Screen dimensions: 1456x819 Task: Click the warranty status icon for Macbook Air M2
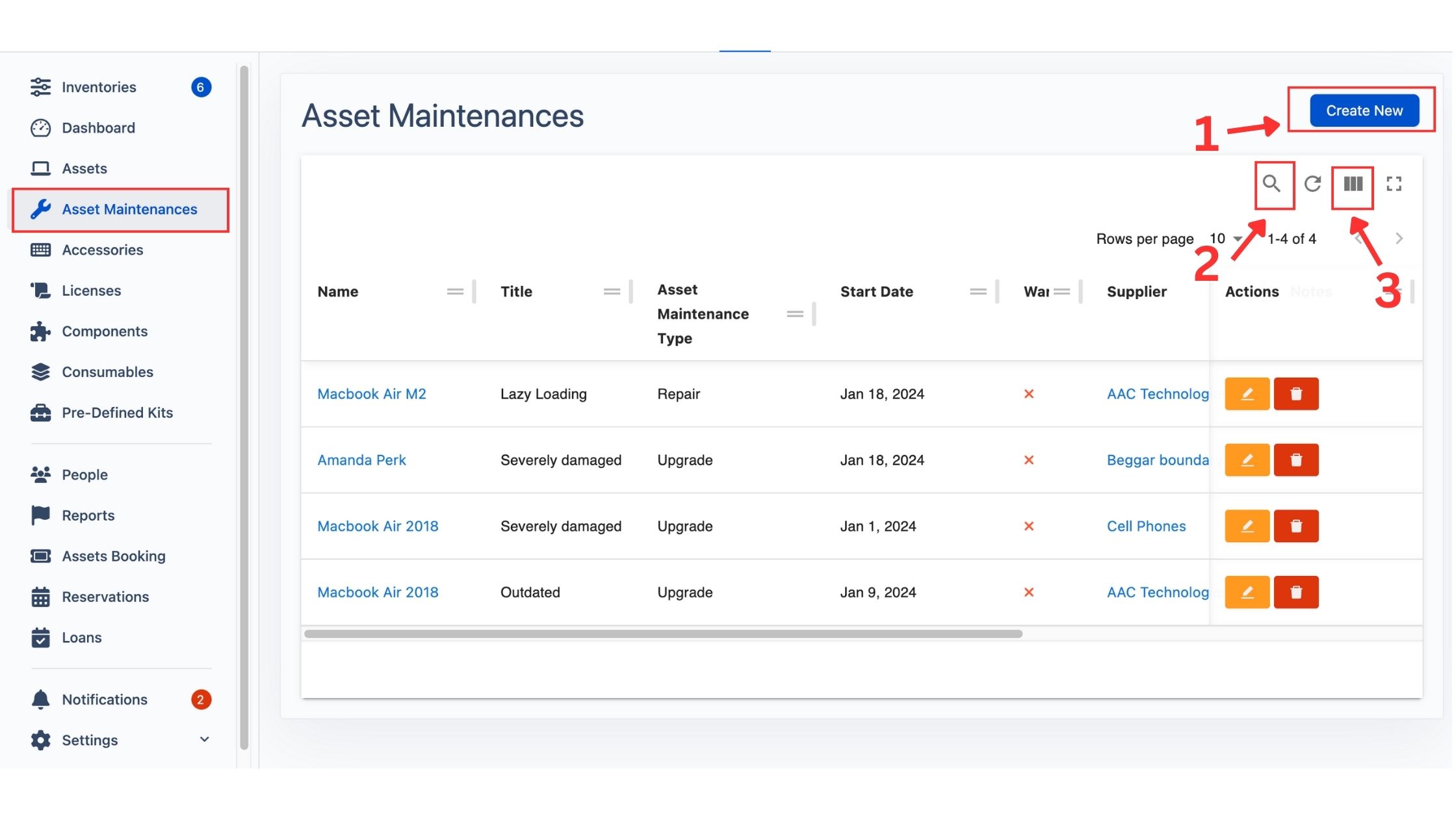click(1029, 393)
